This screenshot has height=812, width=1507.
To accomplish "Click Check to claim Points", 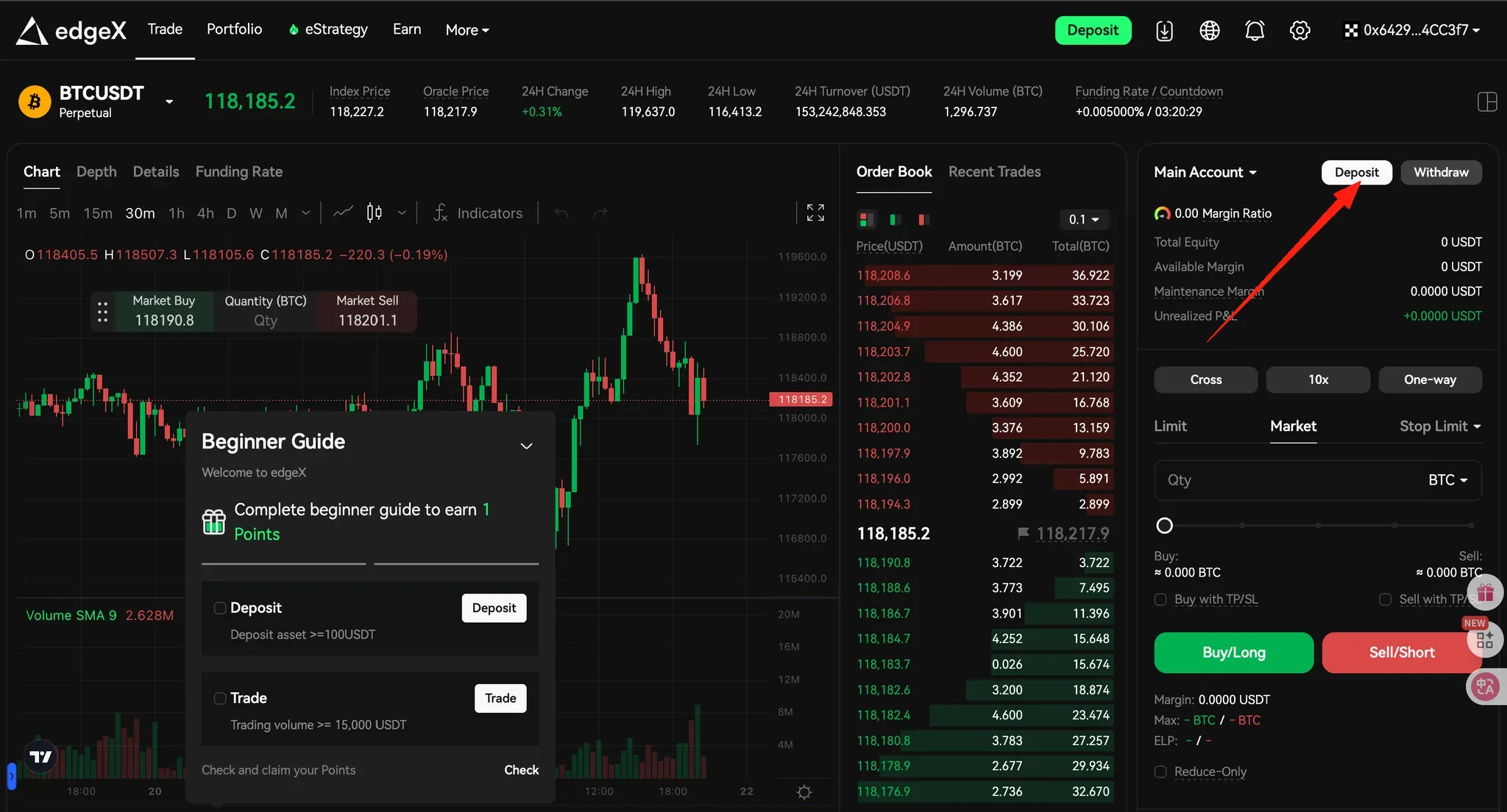I will (521, 769).
